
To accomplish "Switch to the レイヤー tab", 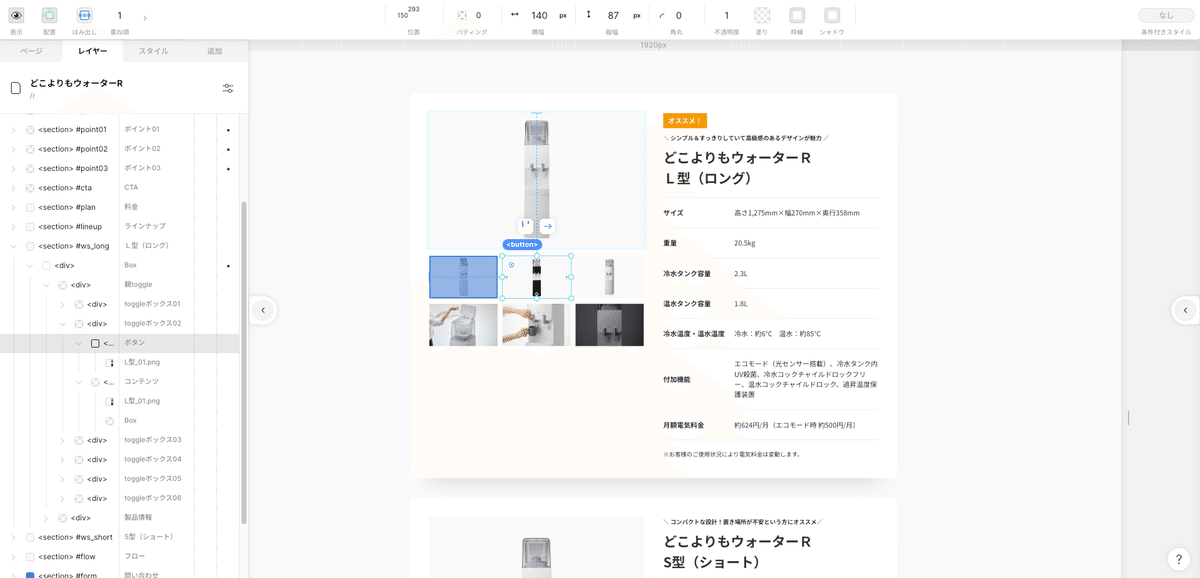I will 93,51.
